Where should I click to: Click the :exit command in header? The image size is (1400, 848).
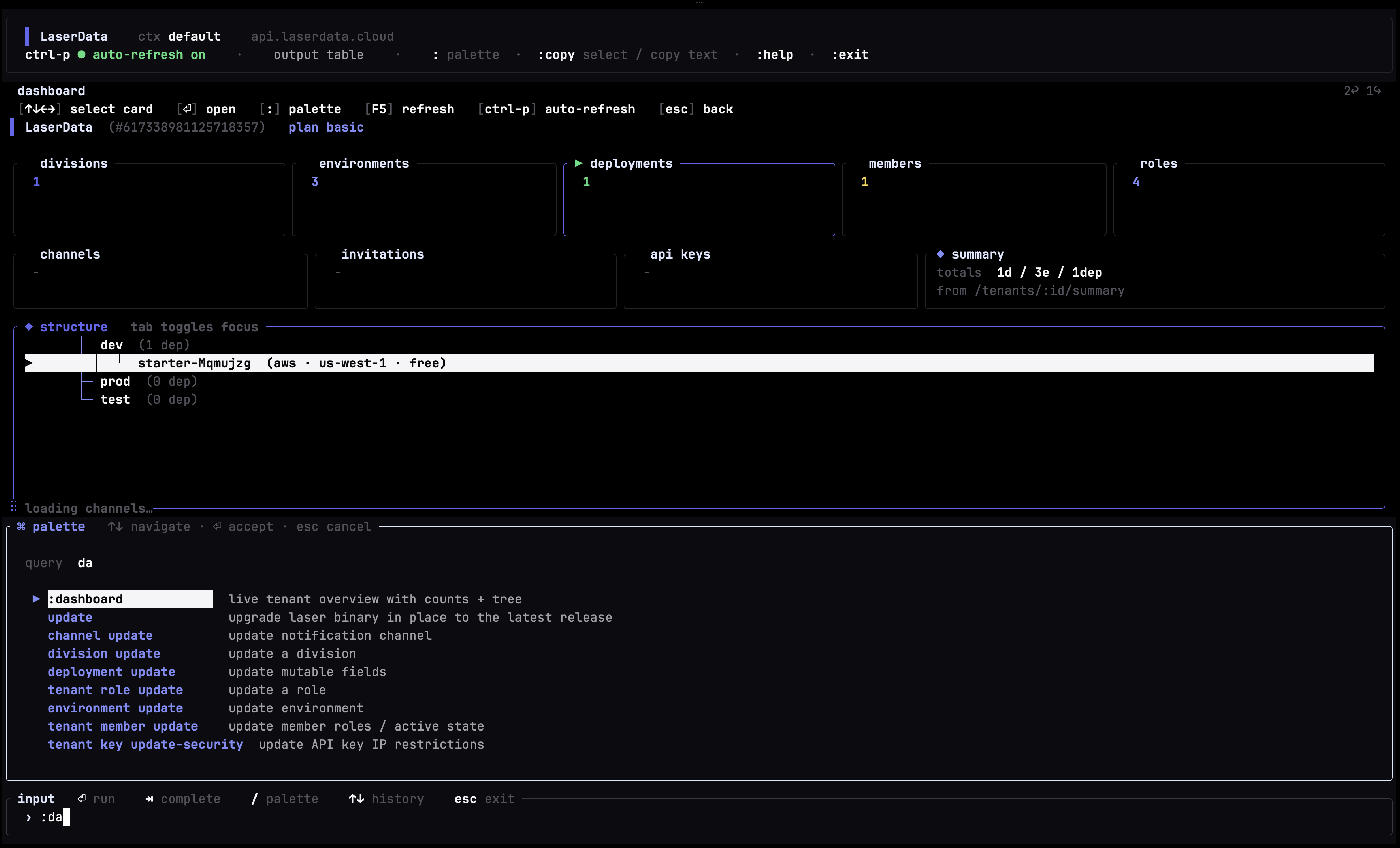click(x=850, y=54)
